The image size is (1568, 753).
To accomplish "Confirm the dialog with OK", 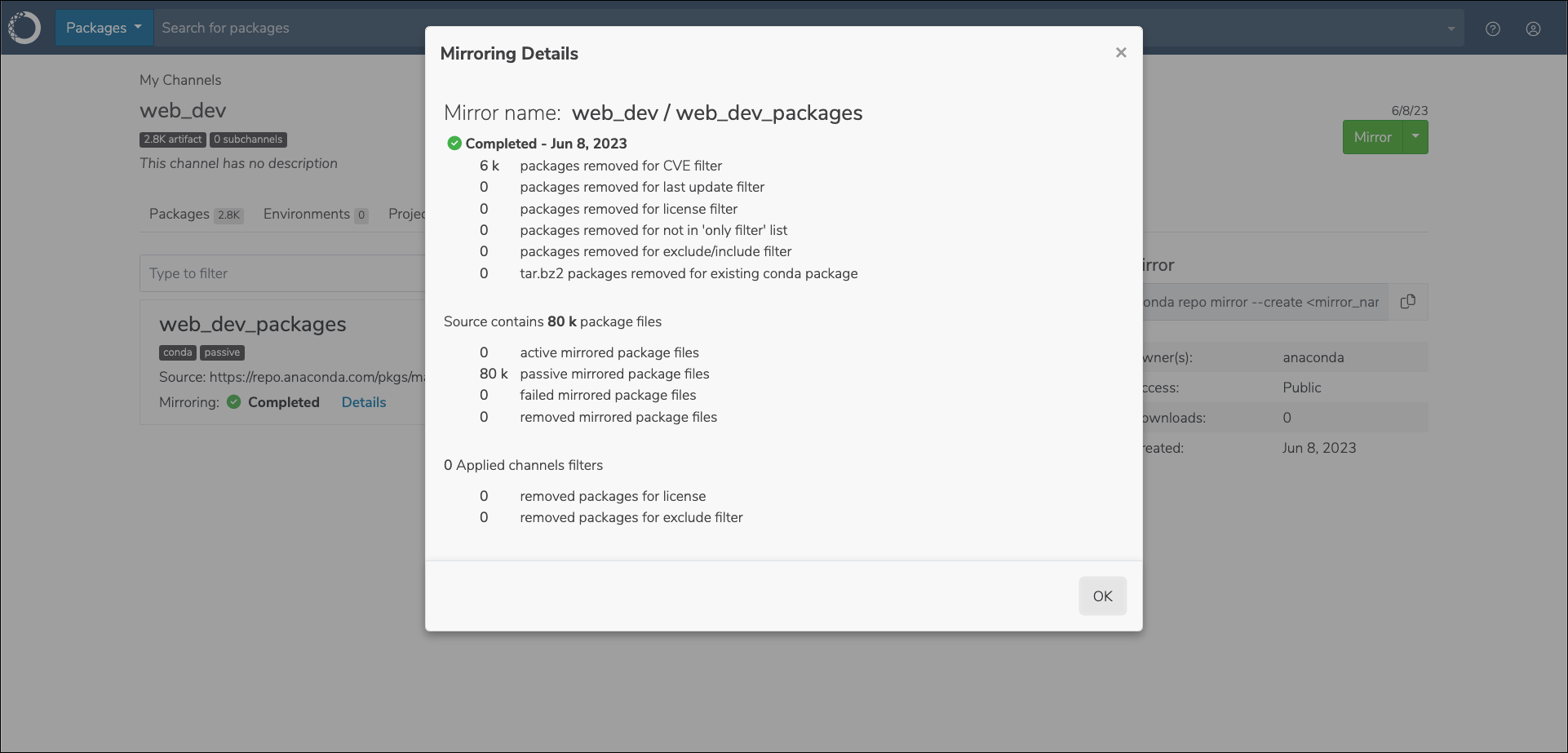I will (1102, 596).
